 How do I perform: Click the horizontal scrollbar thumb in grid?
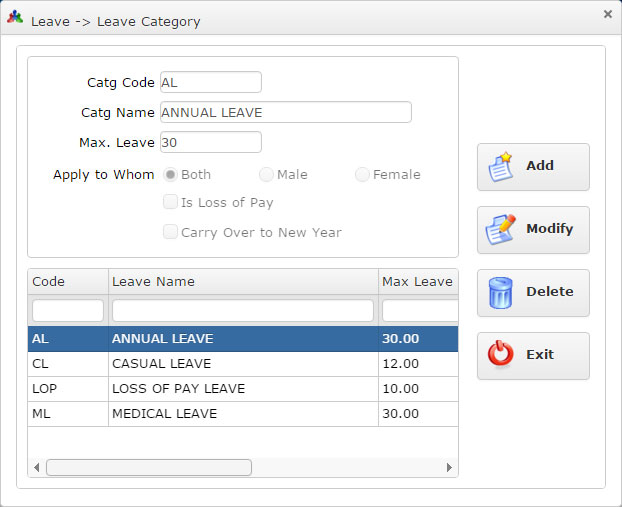149,467
